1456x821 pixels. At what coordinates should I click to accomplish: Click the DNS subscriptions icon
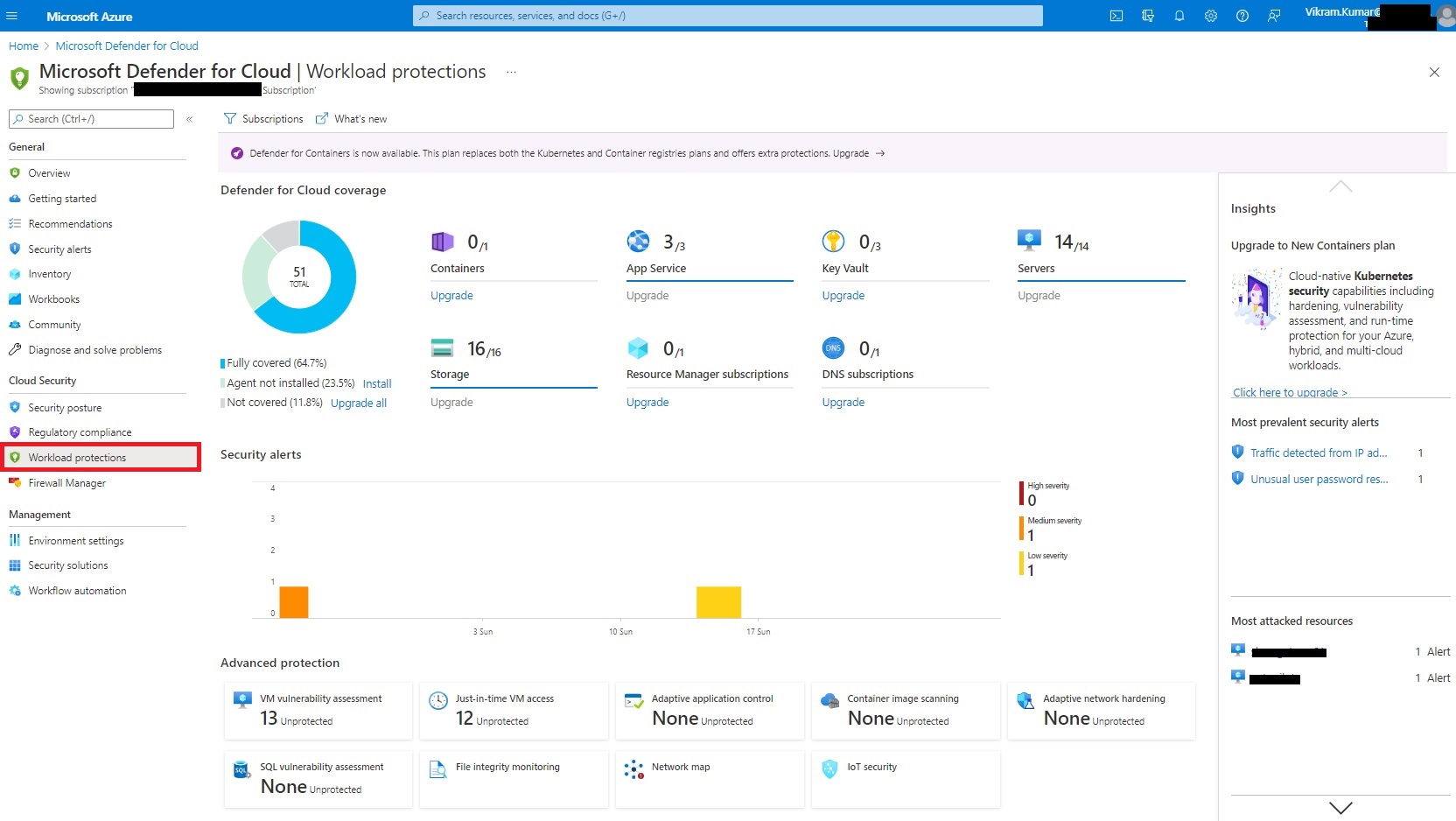[834, 347]
